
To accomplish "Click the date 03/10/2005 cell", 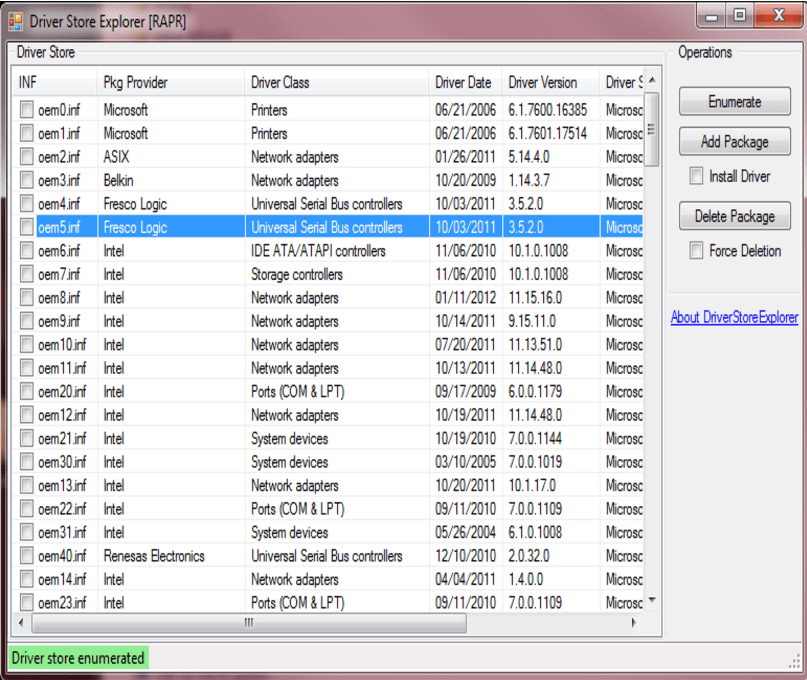I will click(465, 462).
